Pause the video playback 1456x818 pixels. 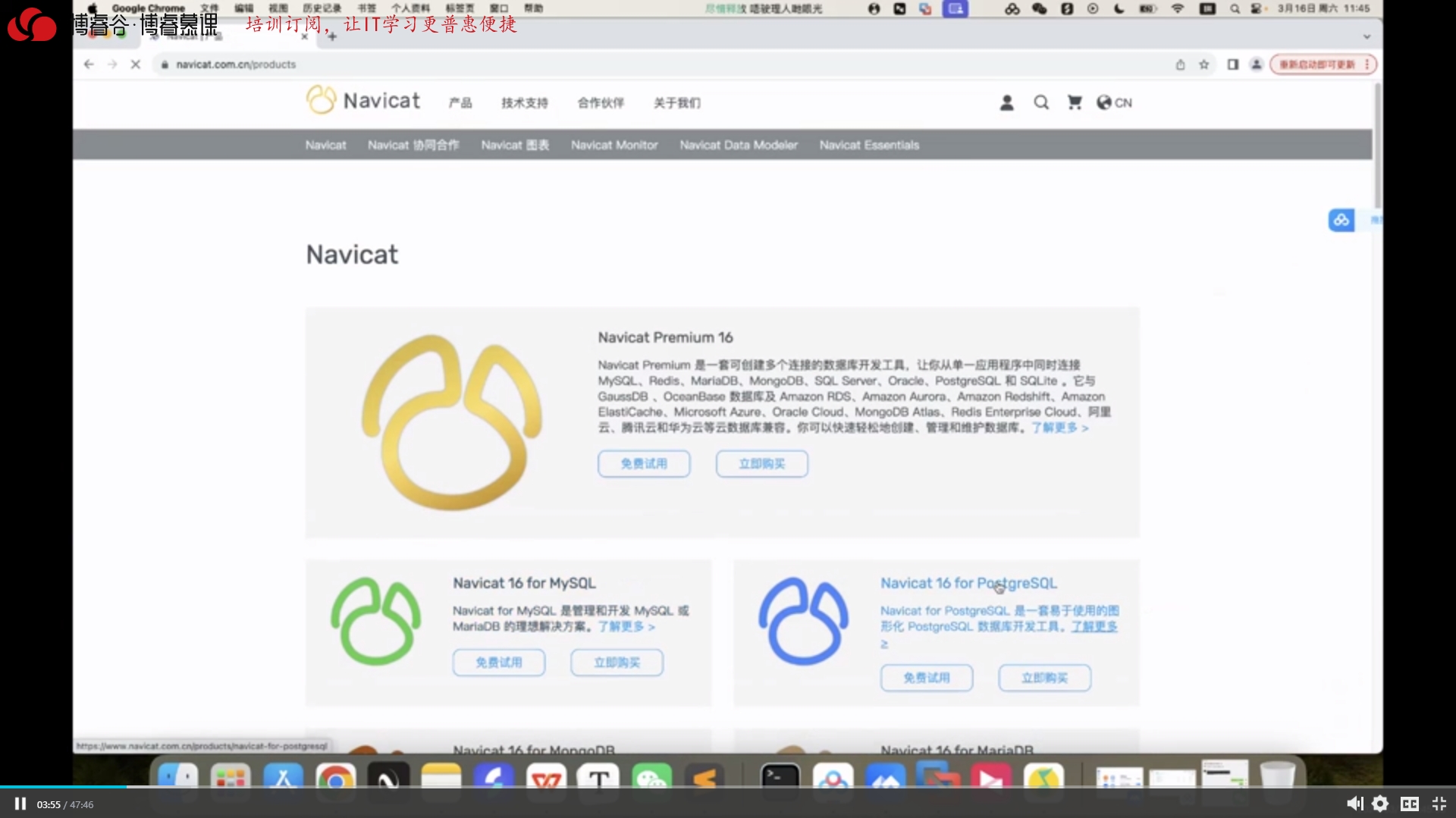point(20,804)
